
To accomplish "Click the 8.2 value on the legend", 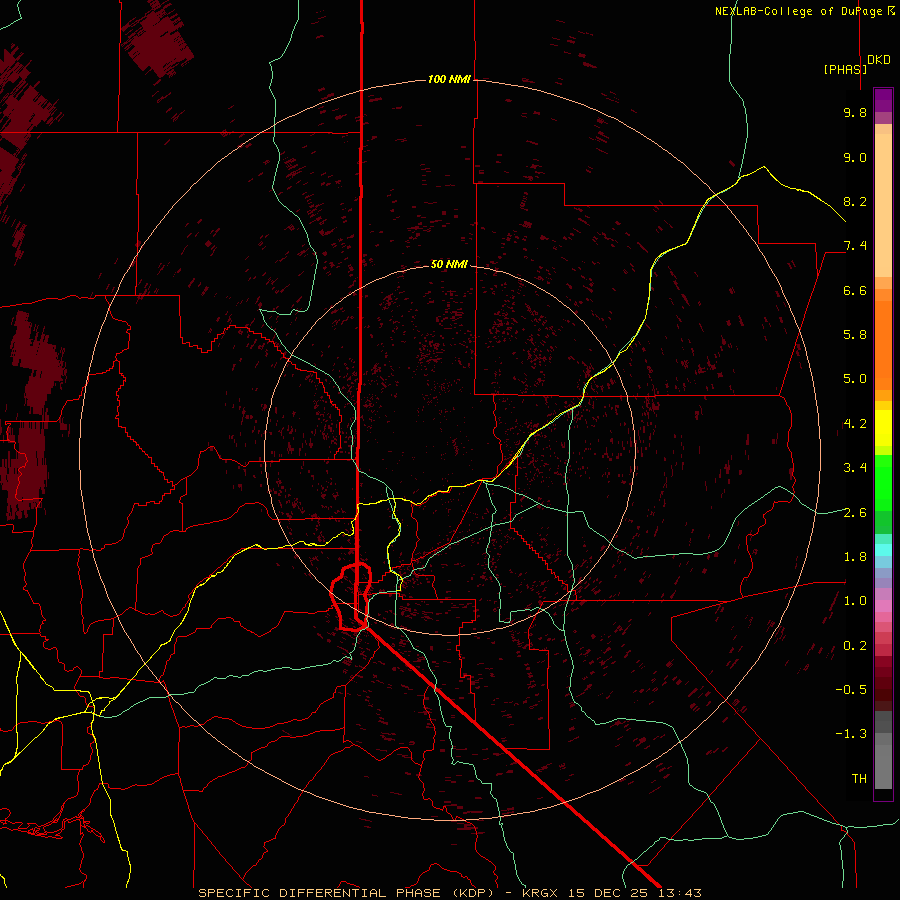I will coord(855,201).
